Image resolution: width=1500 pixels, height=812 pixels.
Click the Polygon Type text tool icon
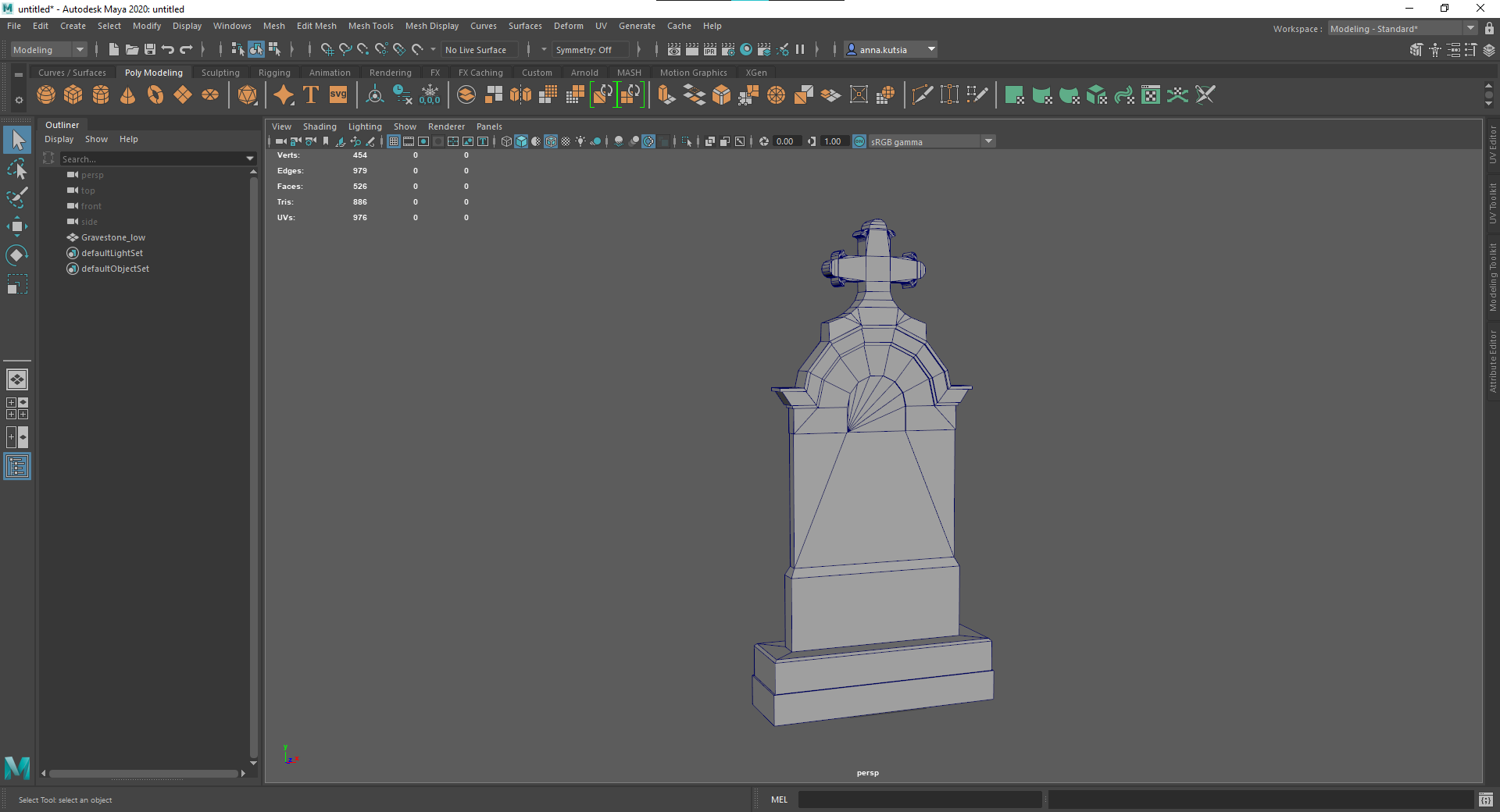point(311,95)
